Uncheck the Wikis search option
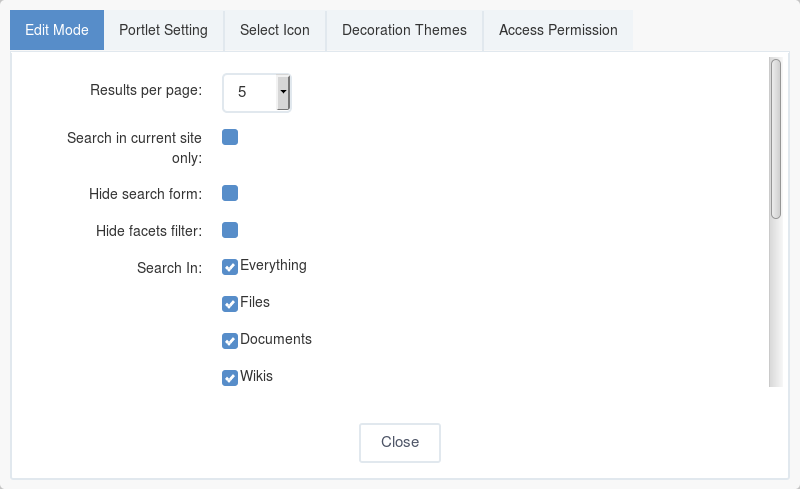Screen dimensions: 800x489 pyautogui.click(x=230, y=378)
